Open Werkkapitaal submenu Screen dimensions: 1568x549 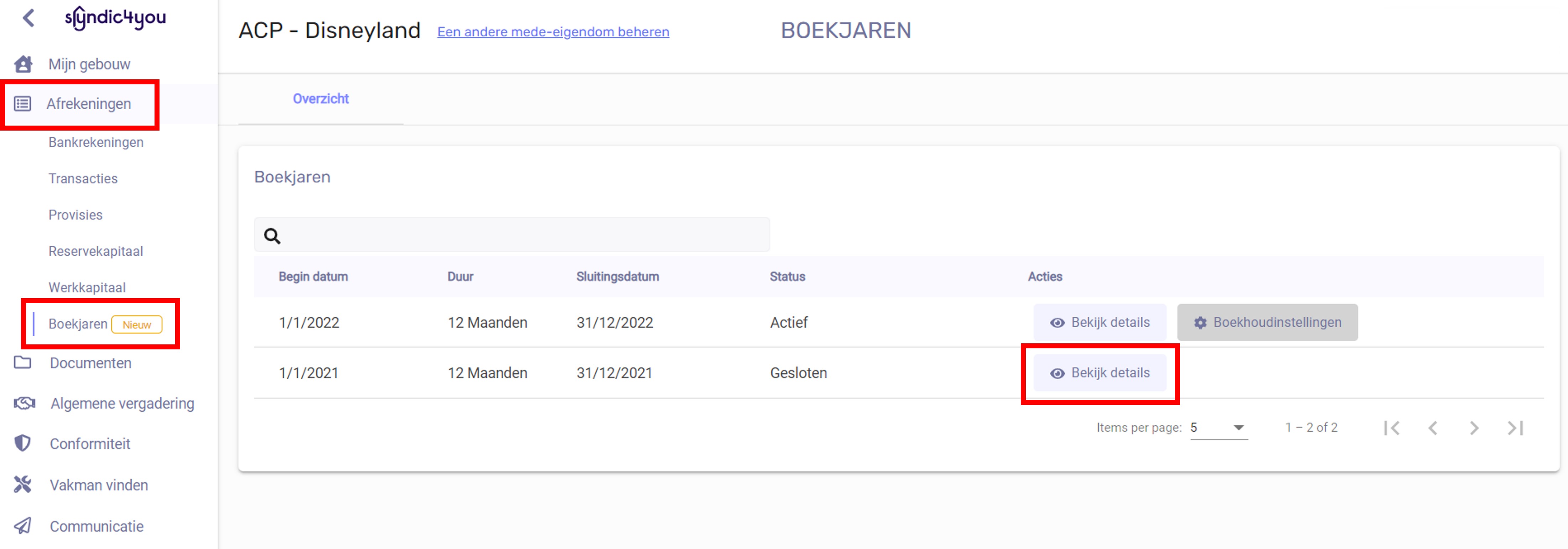pyautogui.click(x=87, y=287)
